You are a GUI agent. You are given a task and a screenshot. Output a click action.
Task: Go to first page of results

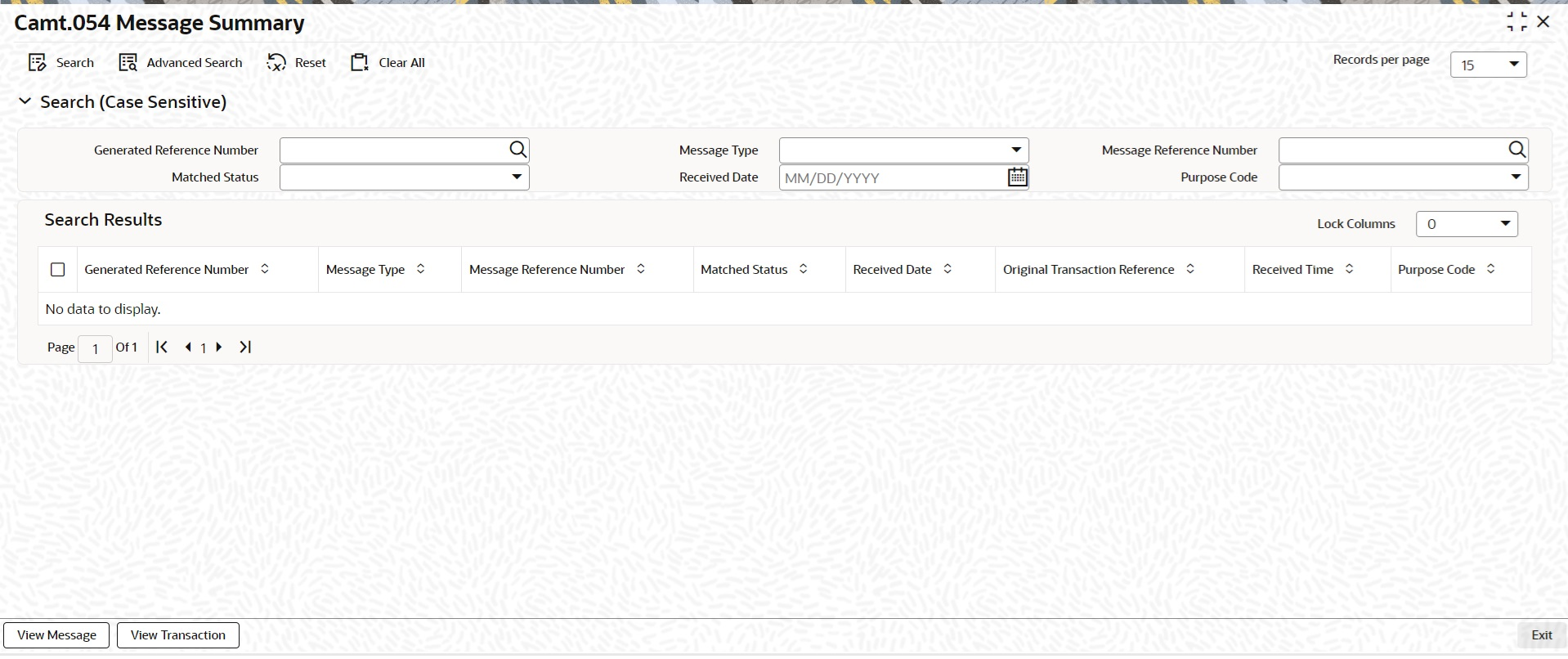162,347
